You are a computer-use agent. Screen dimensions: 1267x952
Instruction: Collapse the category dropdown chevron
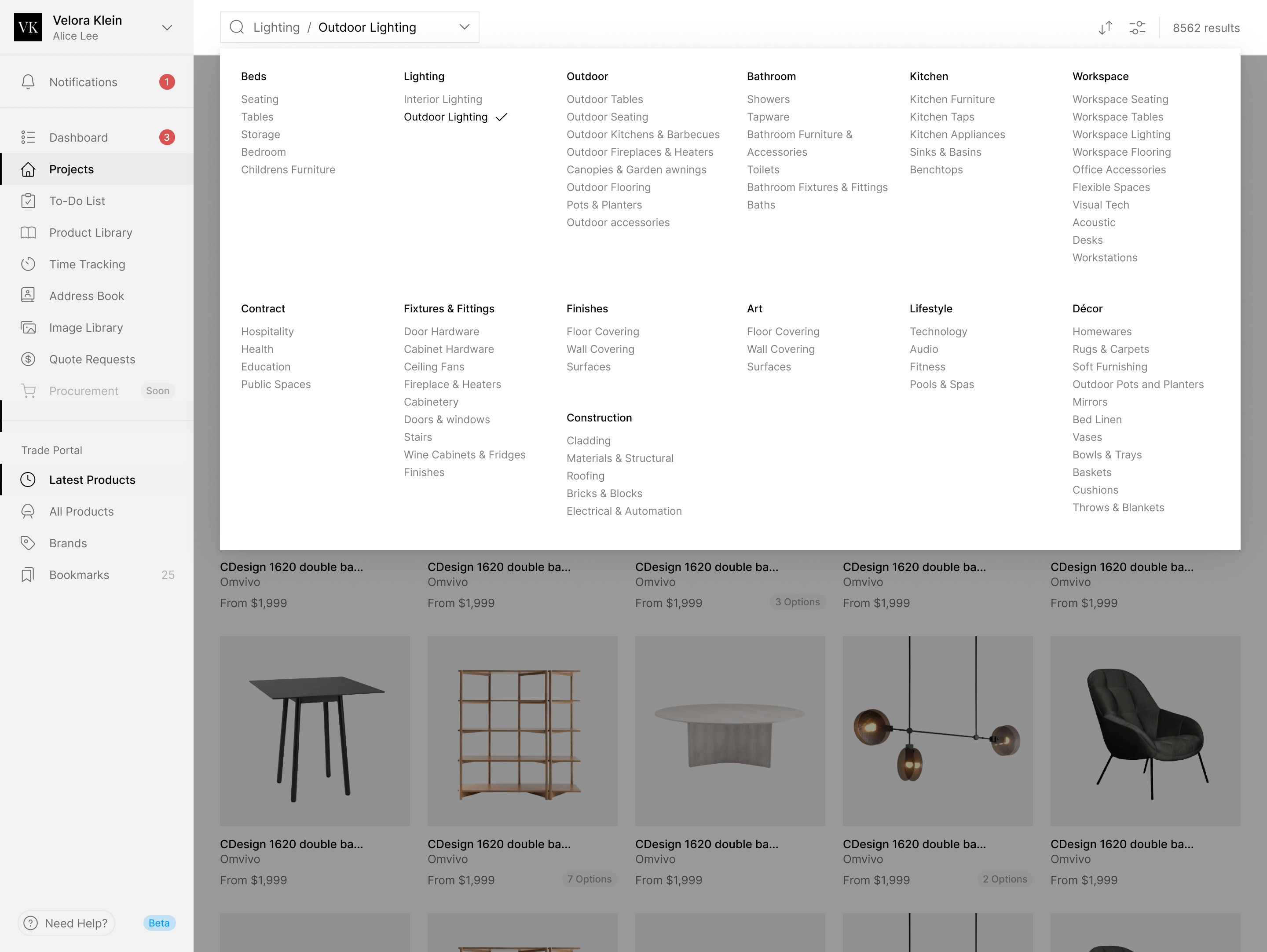coord(465,27)
